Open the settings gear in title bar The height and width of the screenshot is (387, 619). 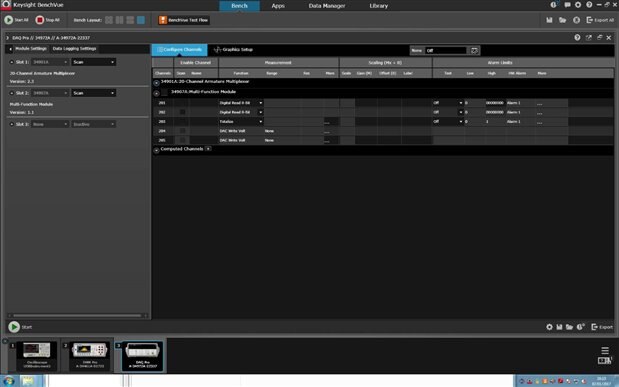pyautogui.click(x=578, y=5)
